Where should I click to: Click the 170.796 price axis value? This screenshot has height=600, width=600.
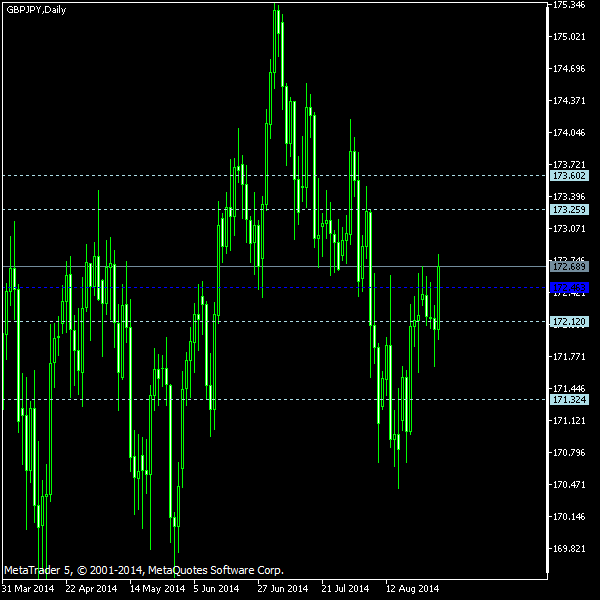click(569, 453)
